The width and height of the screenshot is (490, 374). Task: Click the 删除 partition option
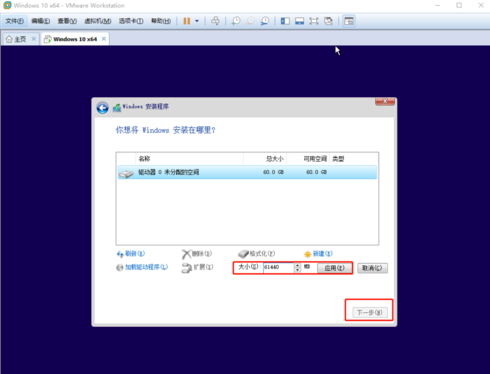(197, 254)
